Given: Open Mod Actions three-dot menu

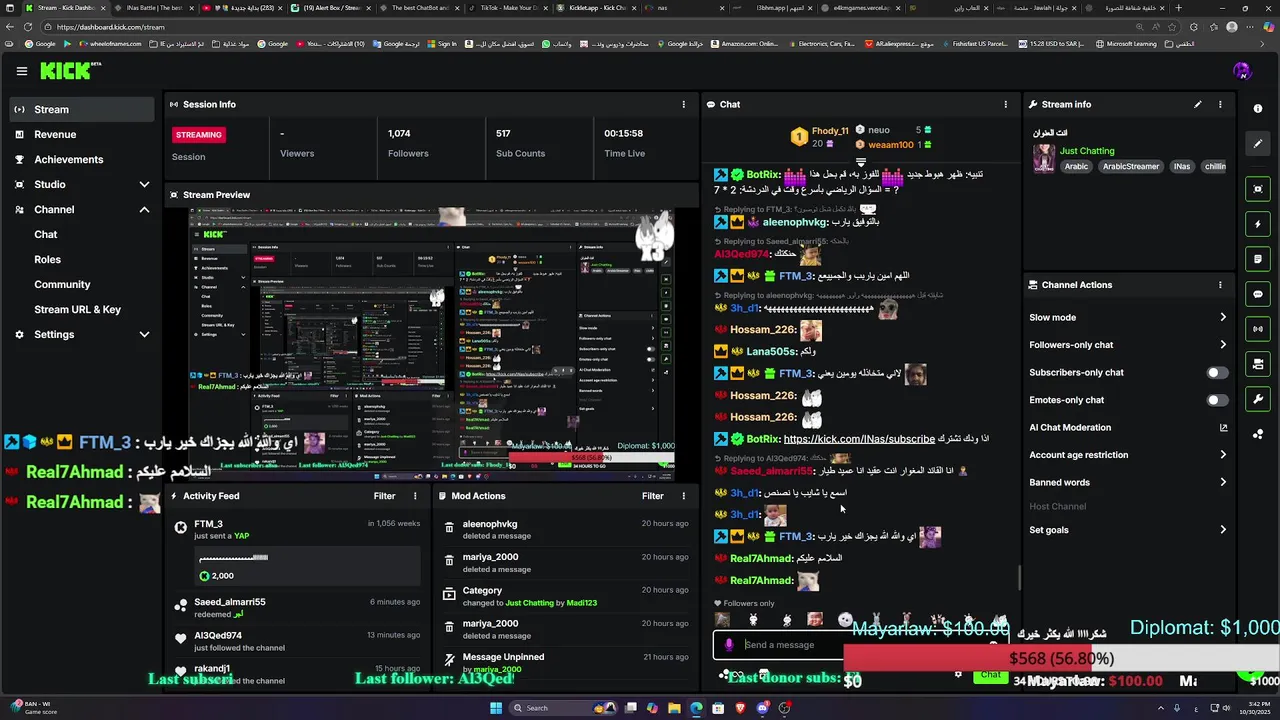Looking at the screenshot, I should click(x=684, y=496).
